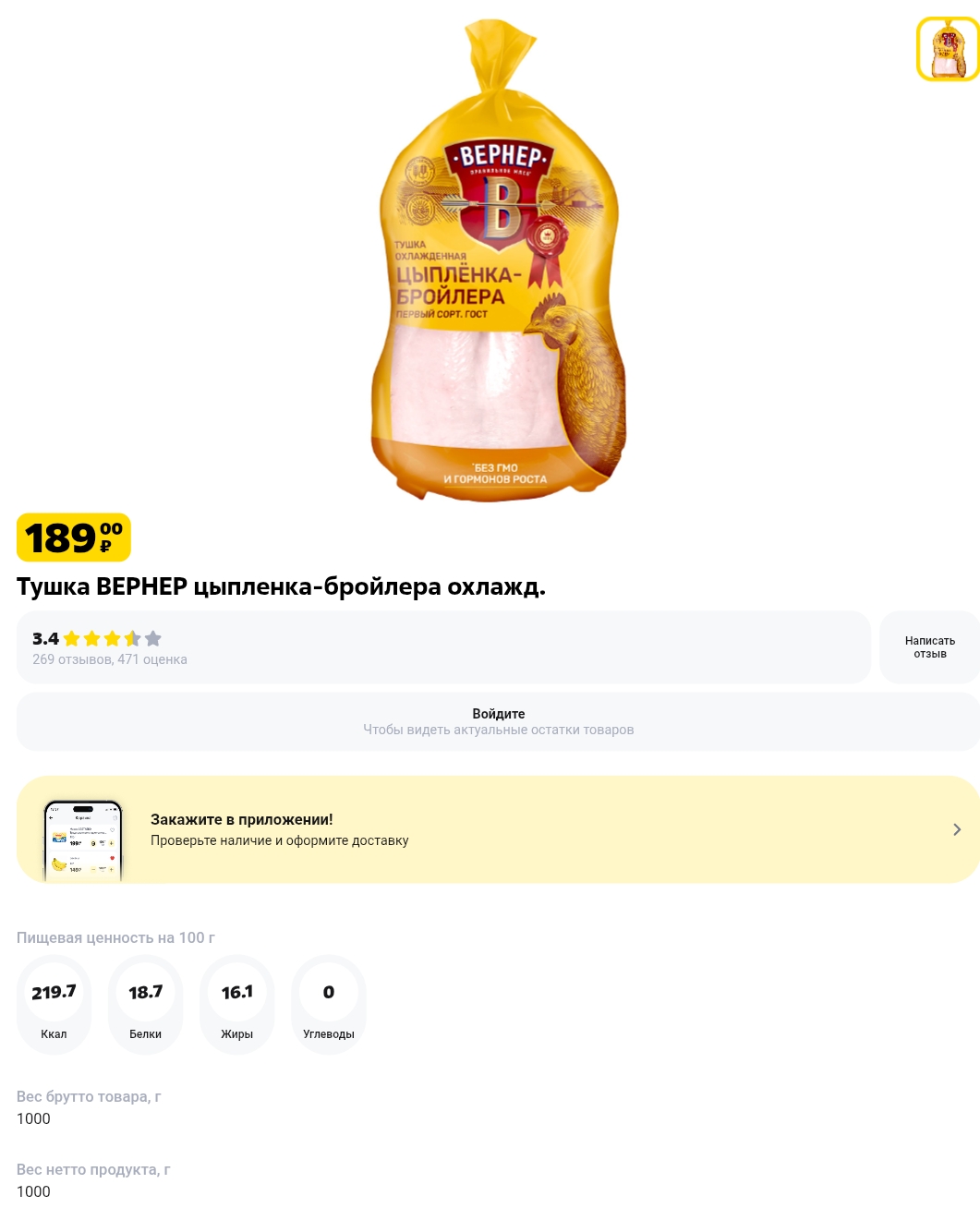Open the main chicken product photo

point(499,260)
